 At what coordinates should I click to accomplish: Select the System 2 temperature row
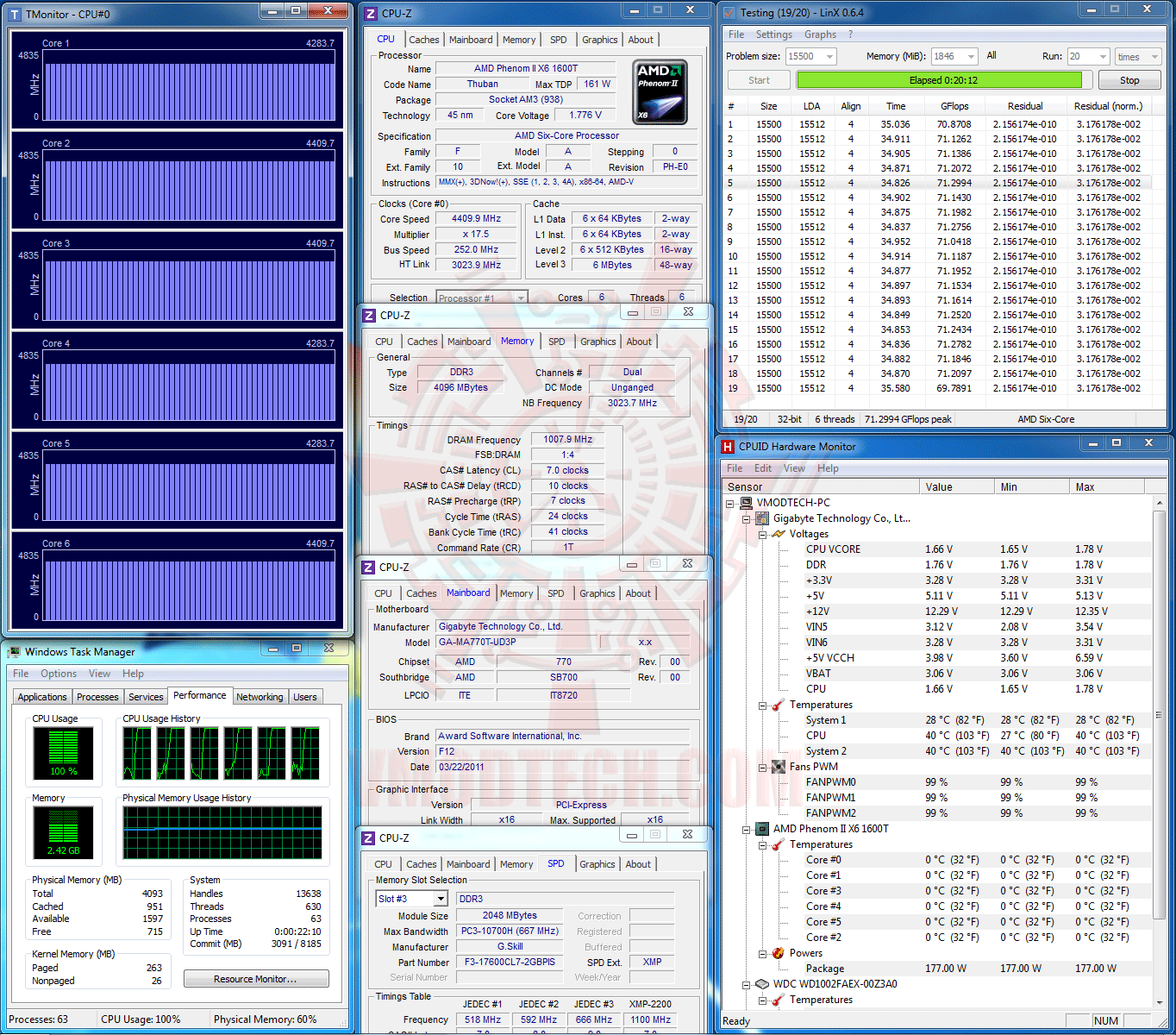click(937, 751)
